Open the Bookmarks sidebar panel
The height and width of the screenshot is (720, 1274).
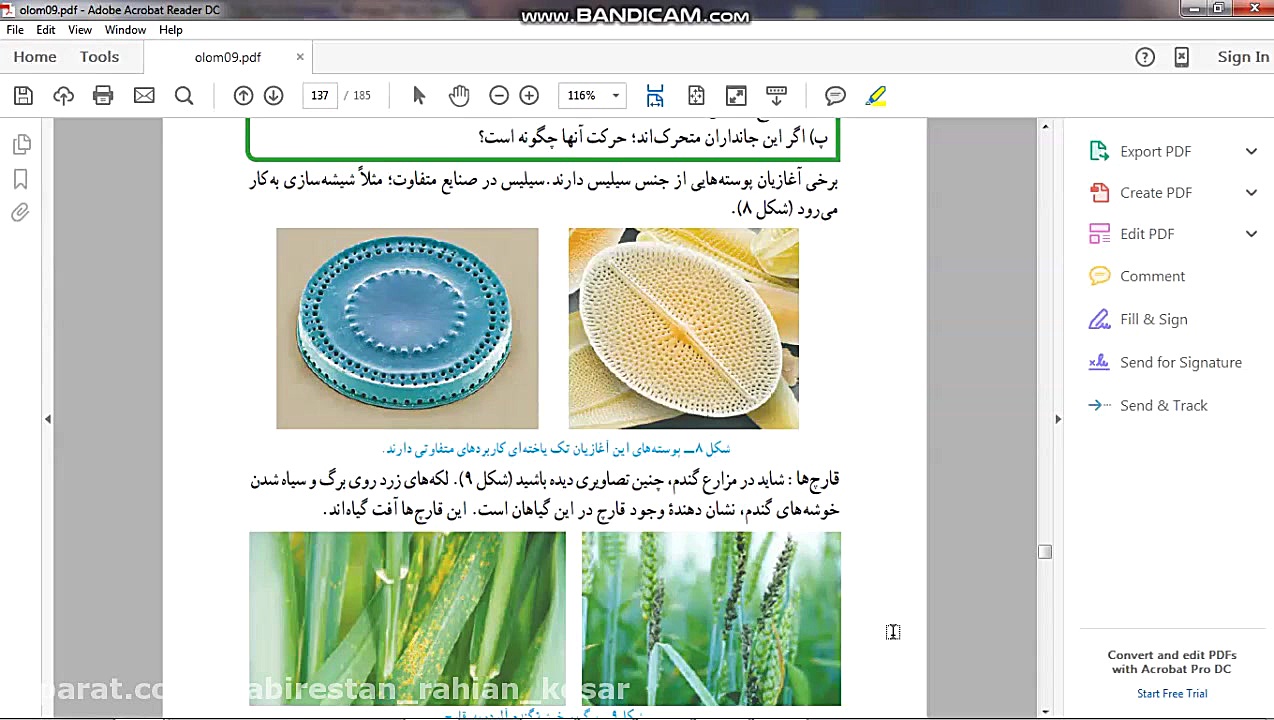[22, 178]
